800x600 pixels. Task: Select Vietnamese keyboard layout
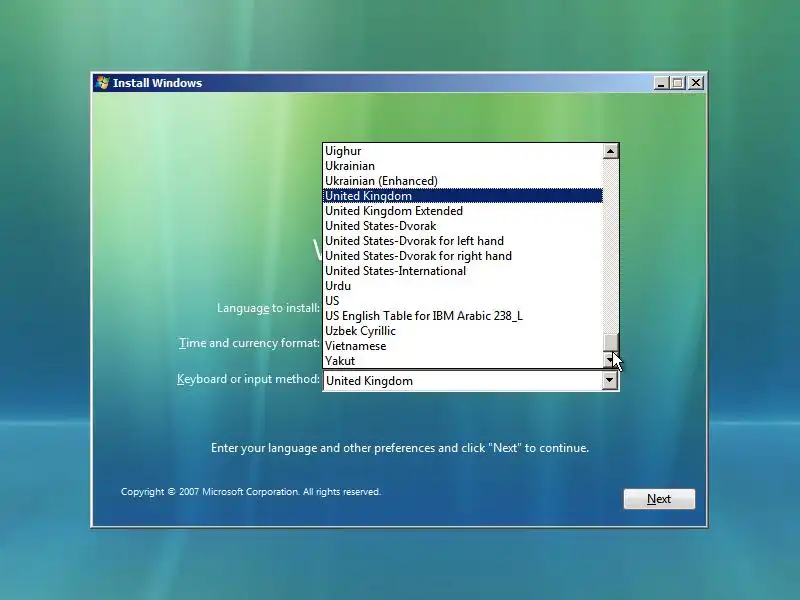pyautogui.click(x=463, y=346)
